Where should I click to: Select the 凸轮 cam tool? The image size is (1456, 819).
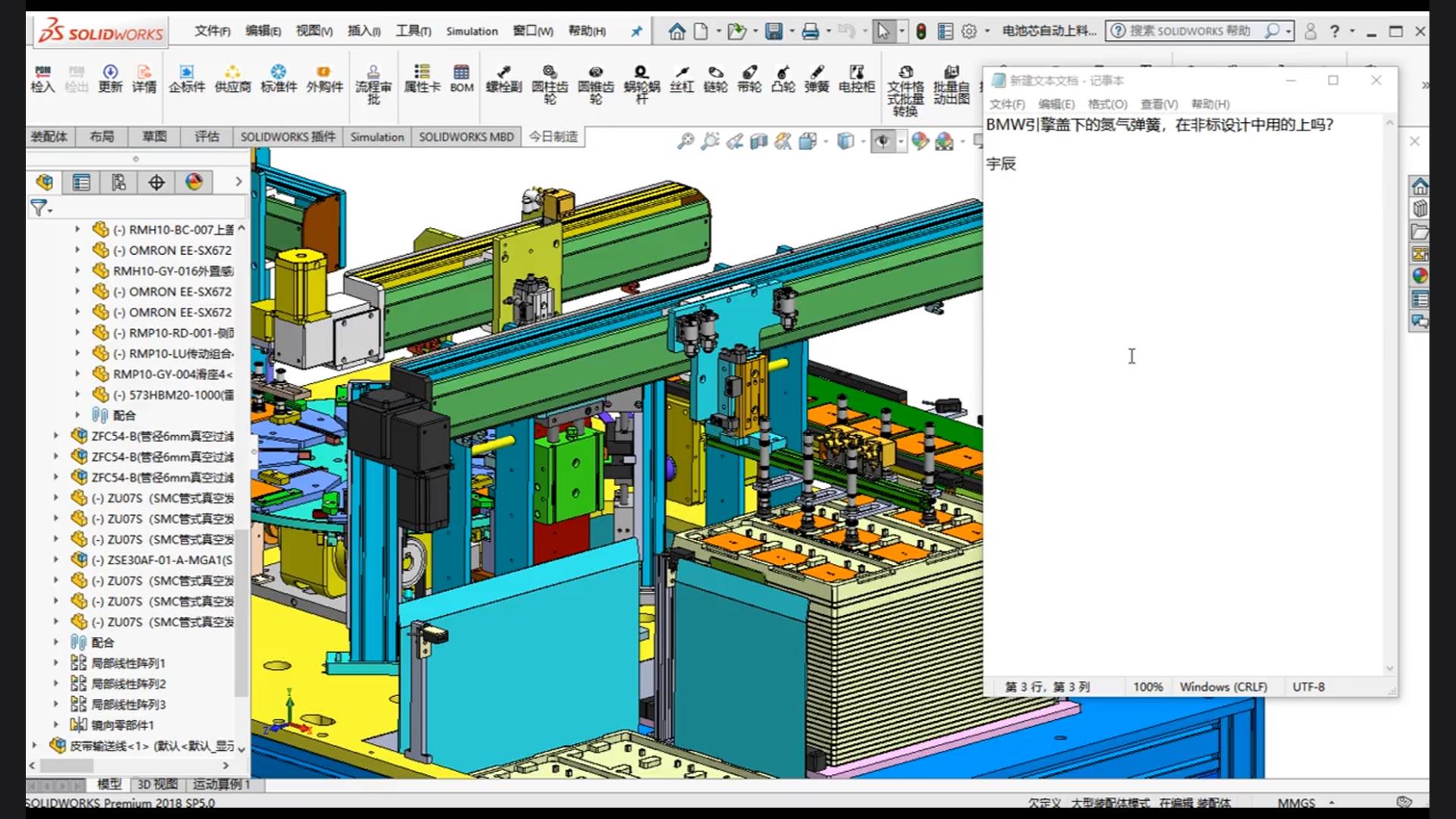tap(783, 79)
